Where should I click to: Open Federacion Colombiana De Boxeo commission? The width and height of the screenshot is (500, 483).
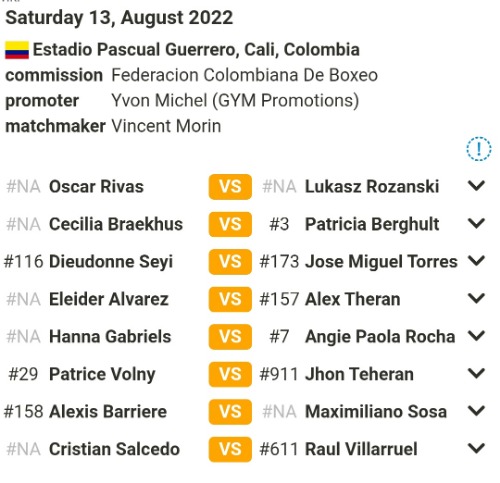(244, 75)
